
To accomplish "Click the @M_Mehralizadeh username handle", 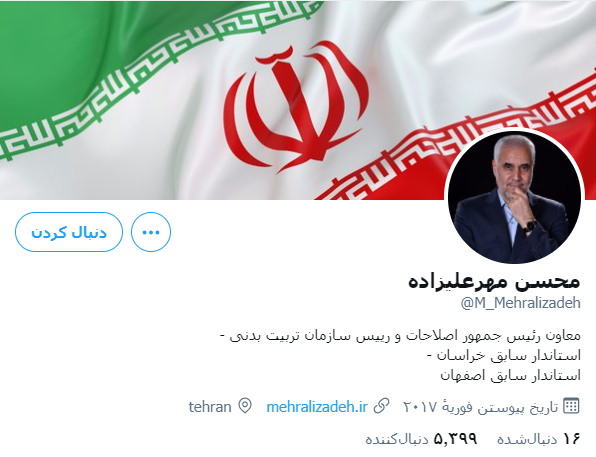I will [520, 303].
